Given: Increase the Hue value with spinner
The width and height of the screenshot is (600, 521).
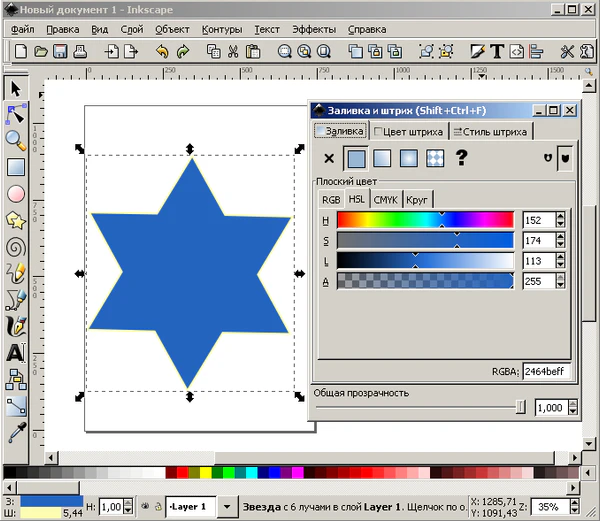Looking at the screenshot, I should pos(560,215).
